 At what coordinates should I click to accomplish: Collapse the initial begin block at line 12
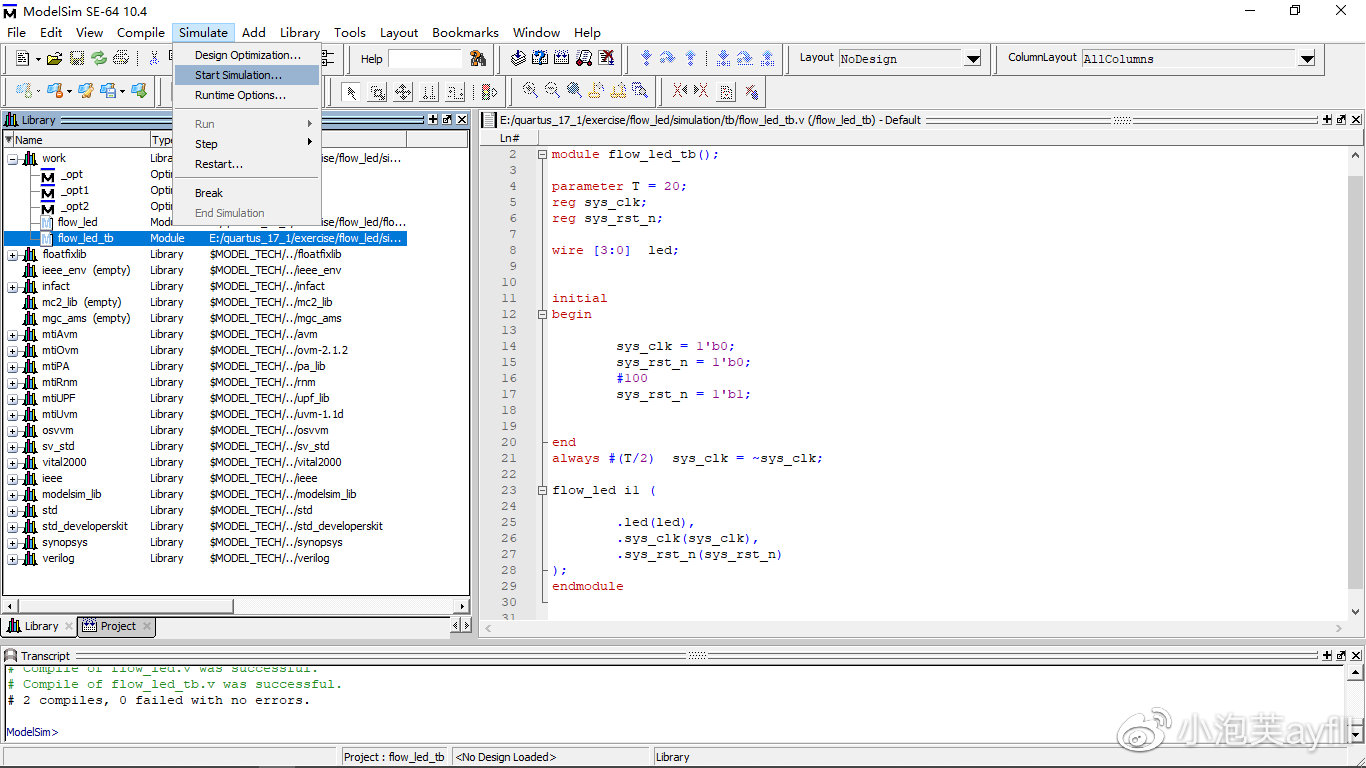pos(542,314)
